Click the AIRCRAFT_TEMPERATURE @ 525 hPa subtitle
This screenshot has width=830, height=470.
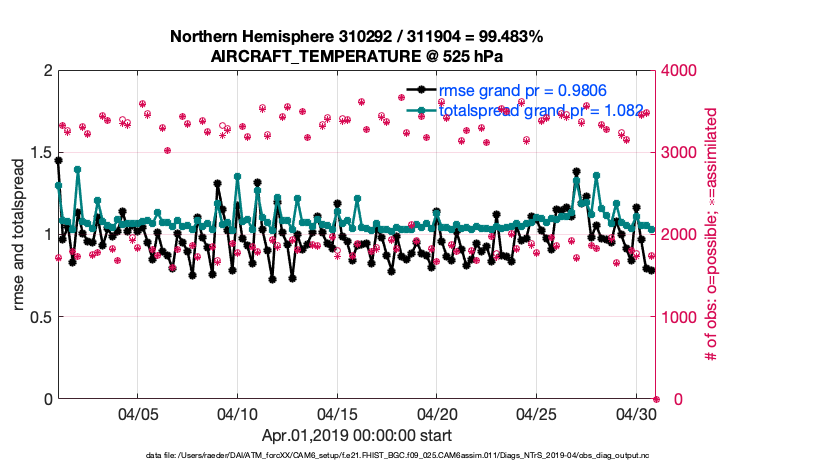pos(356,56)
